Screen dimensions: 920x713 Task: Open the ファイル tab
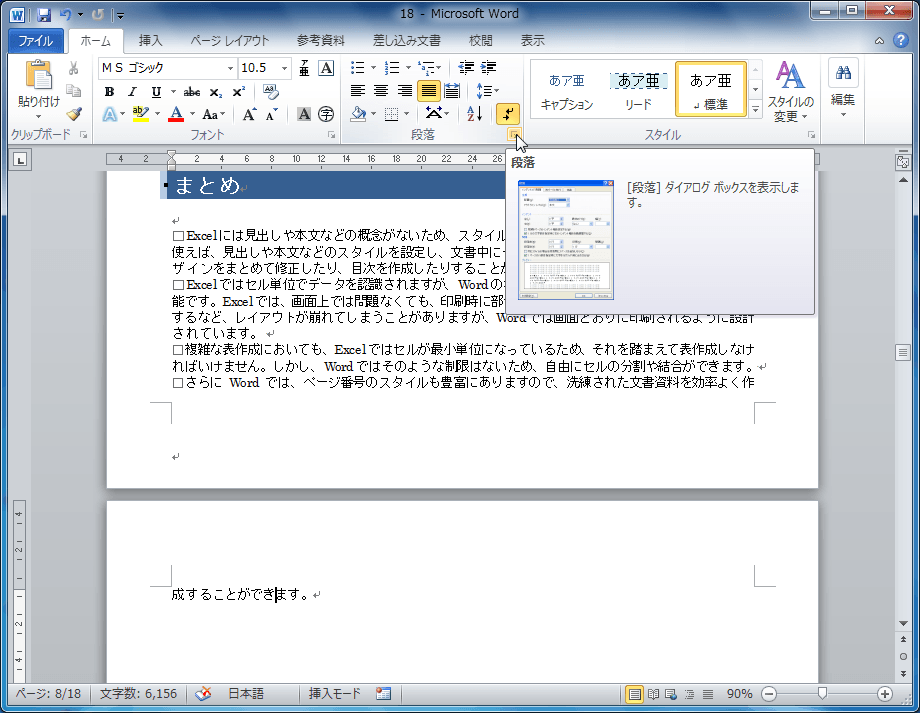pyautogui.click(x=36, y=40)
